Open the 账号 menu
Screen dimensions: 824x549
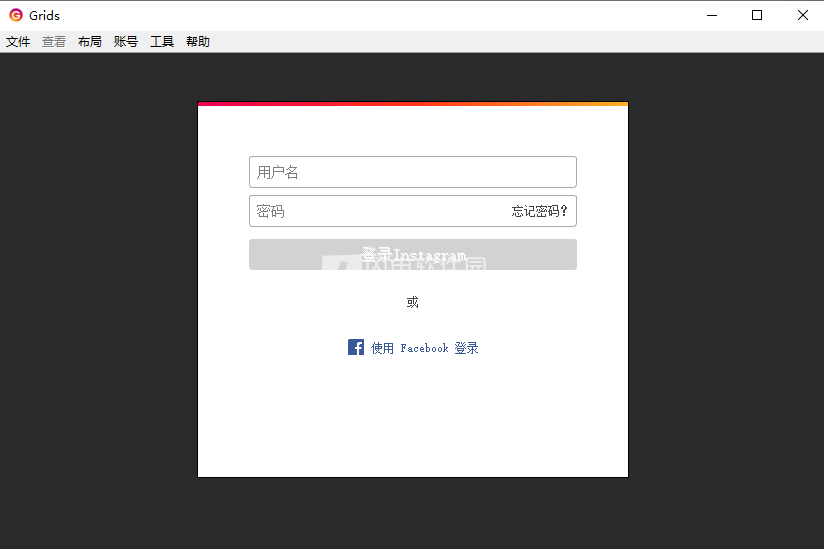[x=126, y=42]
